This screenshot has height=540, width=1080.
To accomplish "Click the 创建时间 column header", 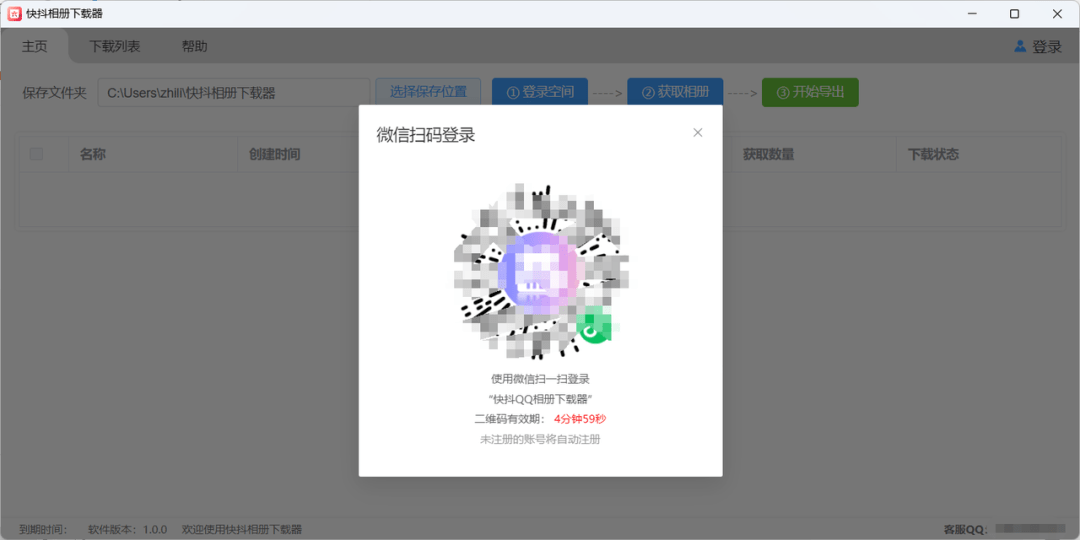I will point(274,154).
